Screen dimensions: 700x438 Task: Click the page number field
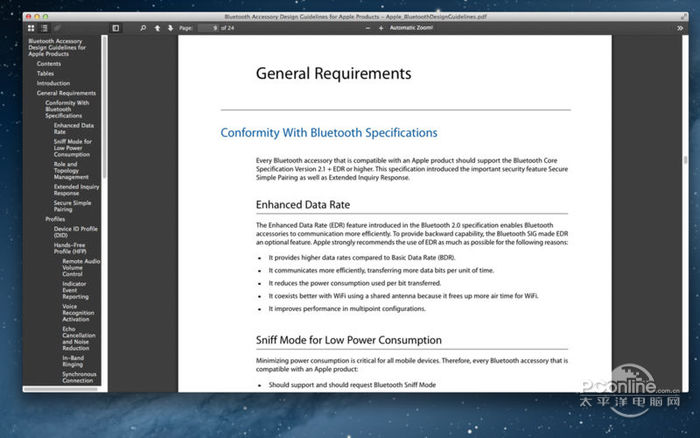(x=208, y=28)
